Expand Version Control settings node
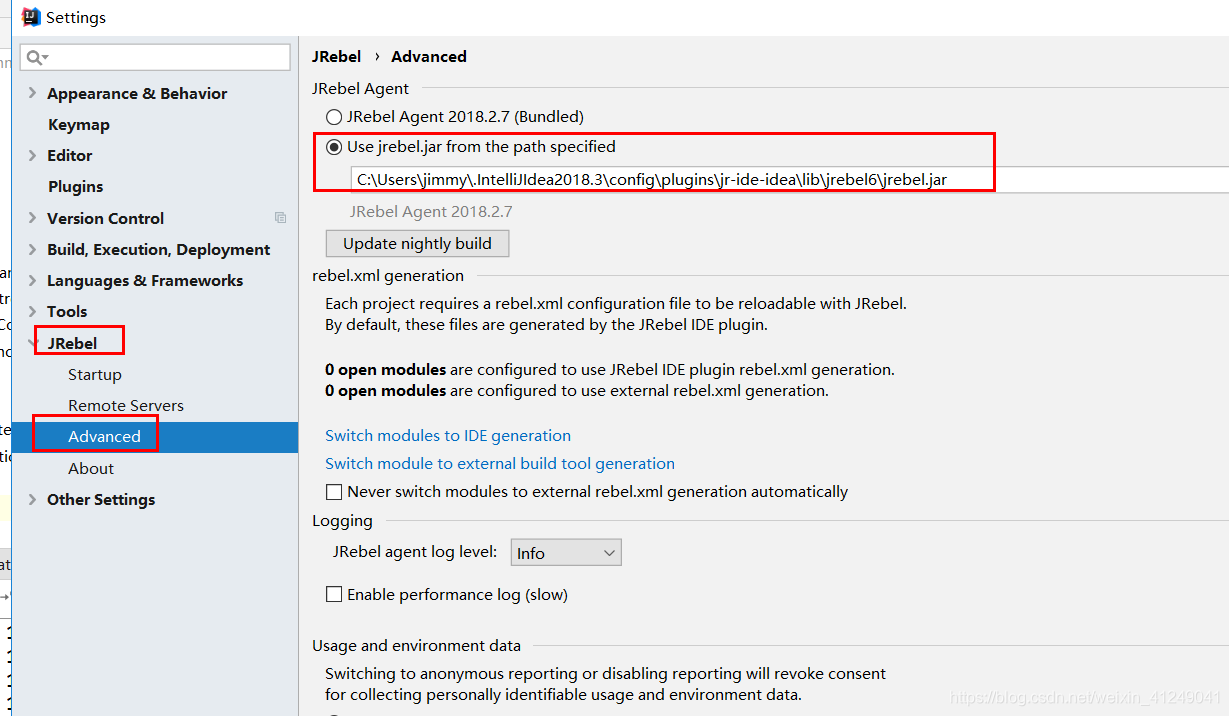 pyautogui.click(x=33, y=218)
